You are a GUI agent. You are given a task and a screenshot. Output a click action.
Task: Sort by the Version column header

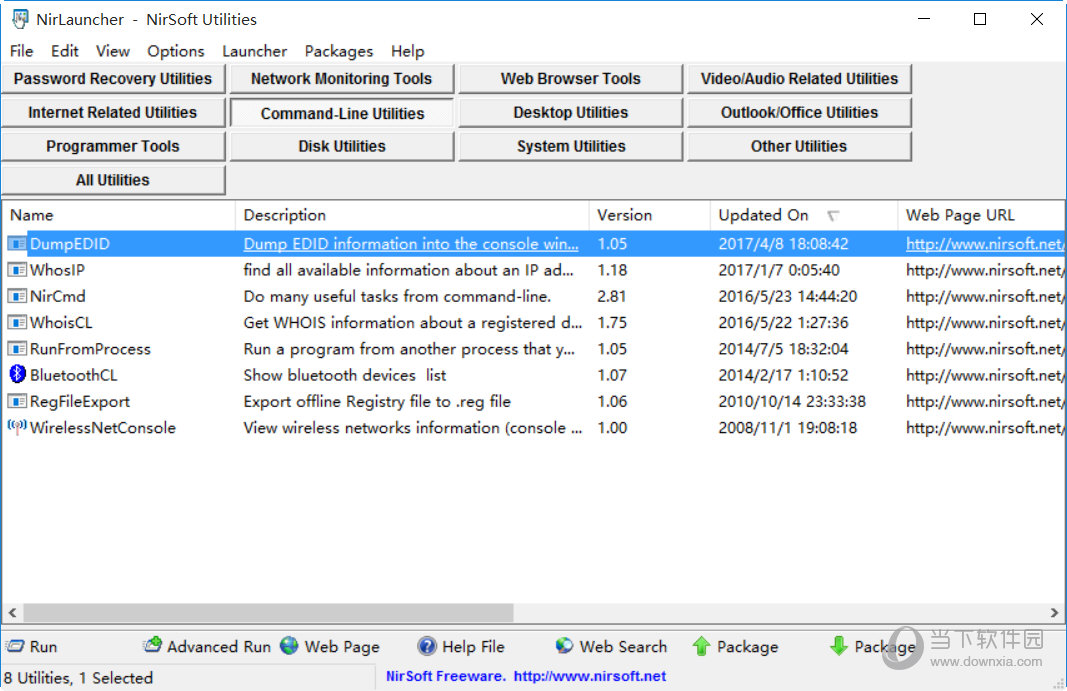pos(650,215)
